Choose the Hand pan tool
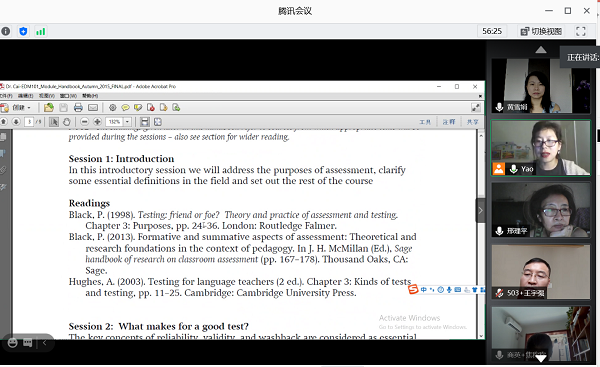Image resolution: width=600 pixels, height=367 pixels. (x=67, y=122)
